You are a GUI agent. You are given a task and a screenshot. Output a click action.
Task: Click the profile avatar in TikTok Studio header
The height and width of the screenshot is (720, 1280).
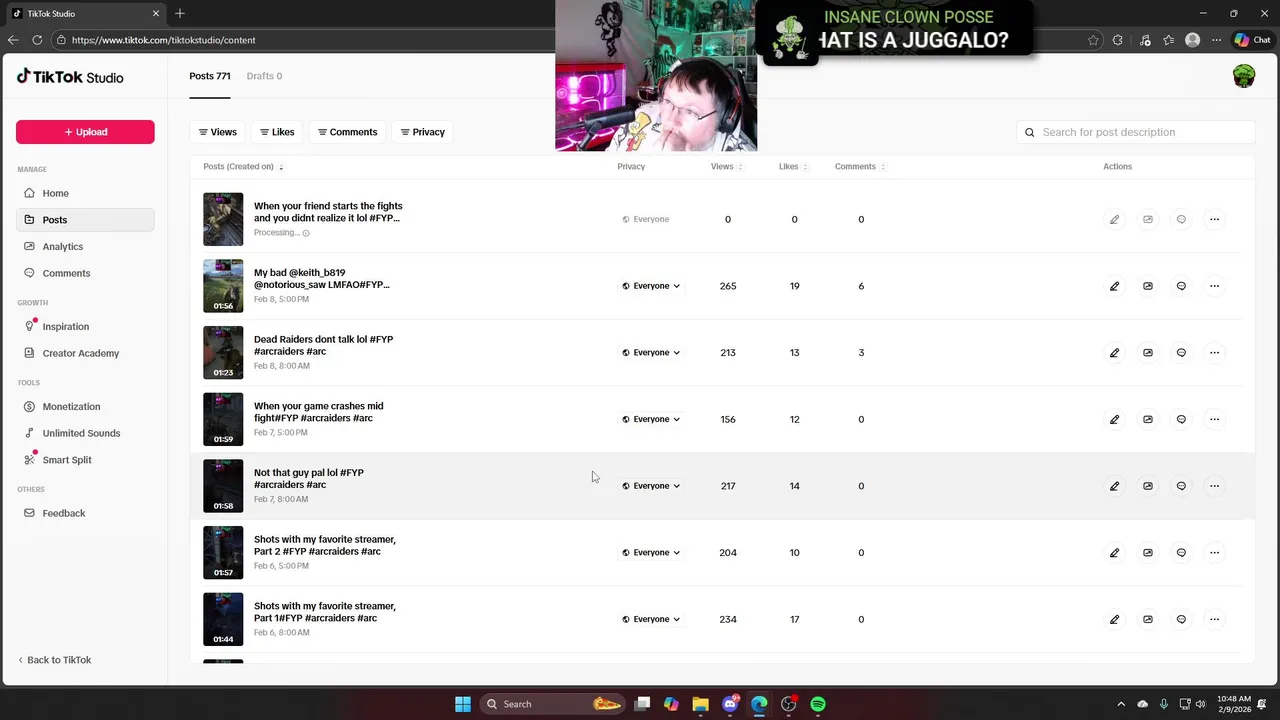click(x=1243, y=76)
